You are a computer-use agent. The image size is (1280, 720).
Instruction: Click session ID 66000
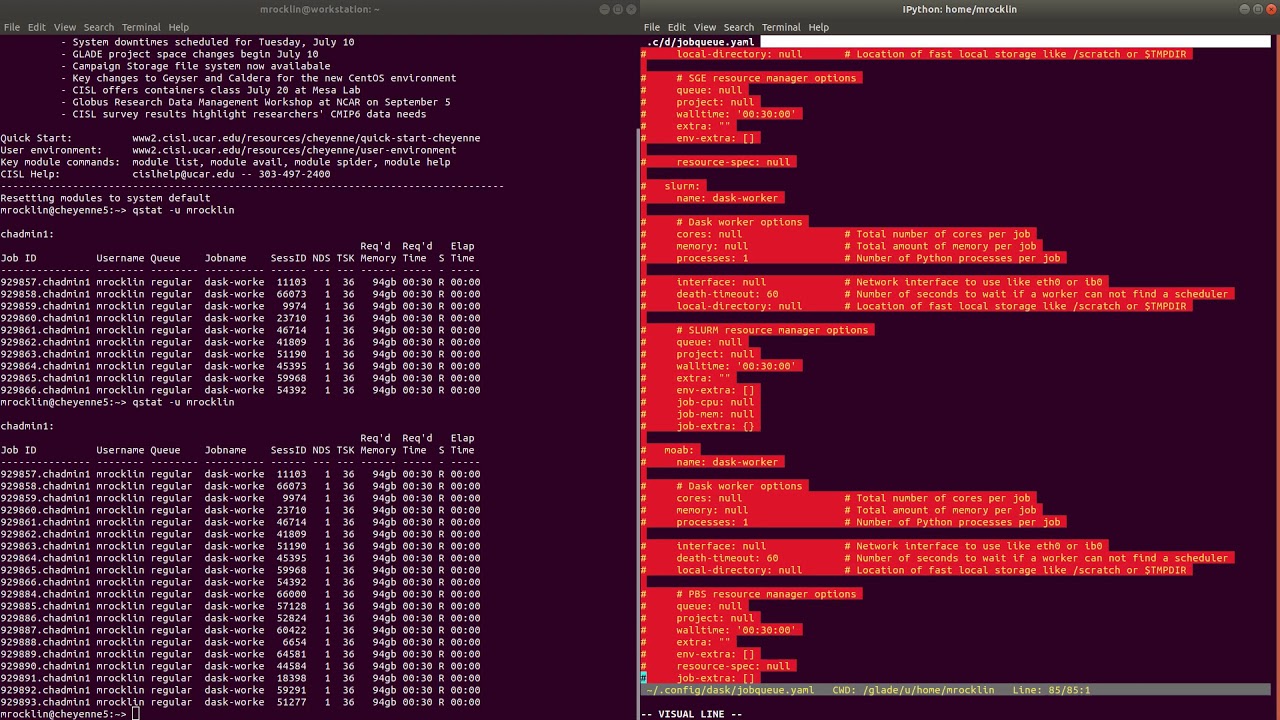(291, 594)
